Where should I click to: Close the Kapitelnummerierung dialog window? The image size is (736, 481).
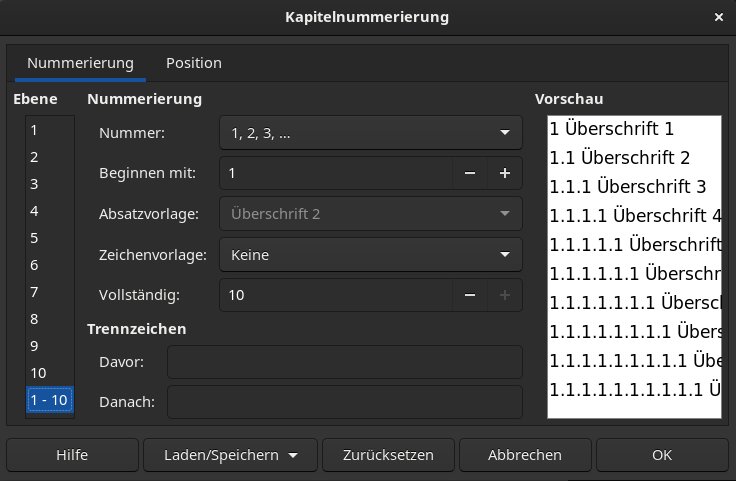(x=719, y=17)
